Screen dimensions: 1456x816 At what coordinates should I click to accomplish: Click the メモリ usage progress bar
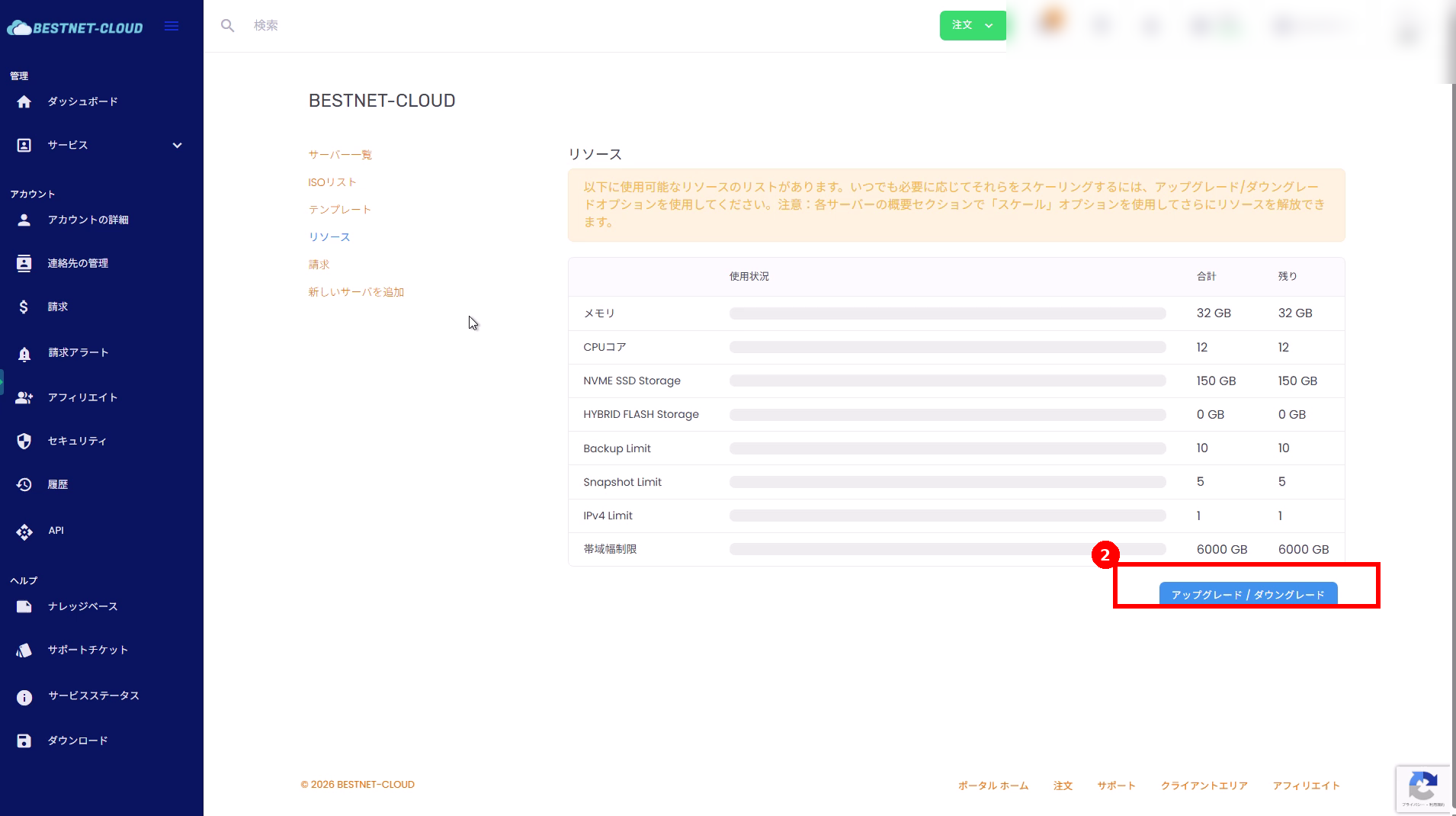pos(947,313)
